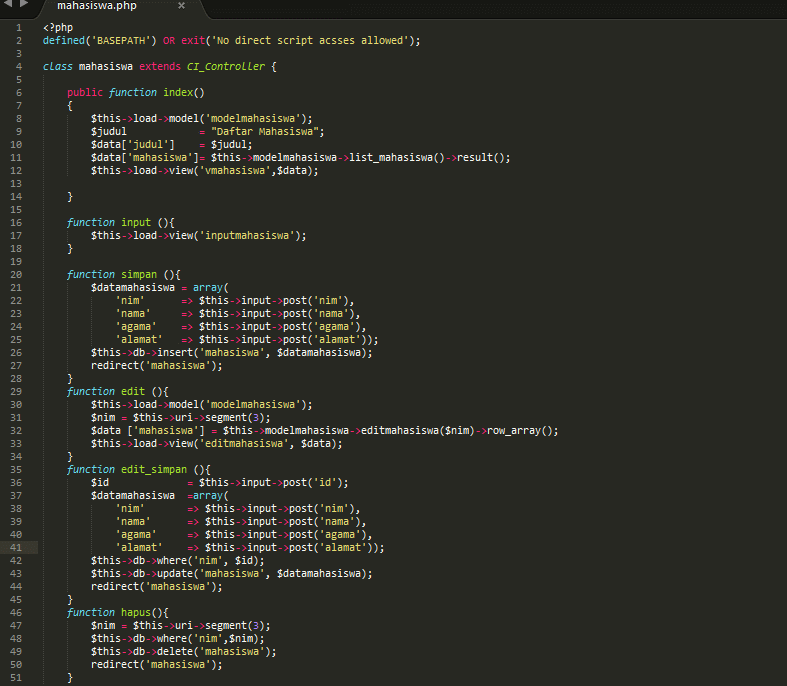This screenshot has width=787, height=686.
Task: Click the 'BASEPATH' string on line 2
Action: click(x=120, y=40)
